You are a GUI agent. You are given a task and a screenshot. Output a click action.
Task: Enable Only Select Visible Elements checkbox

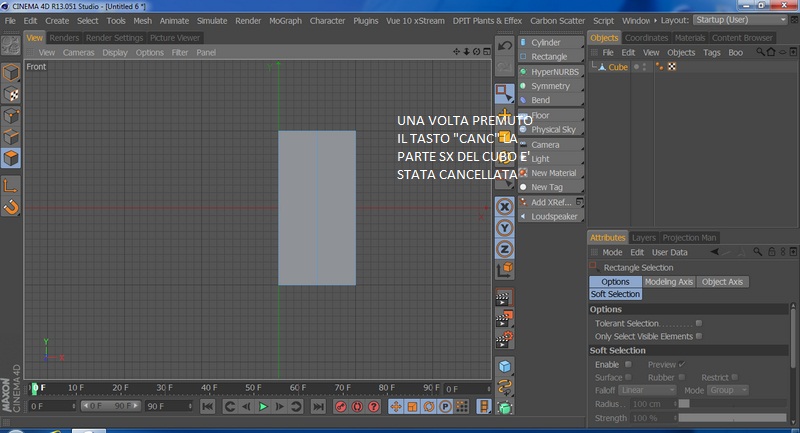[699, 336]
